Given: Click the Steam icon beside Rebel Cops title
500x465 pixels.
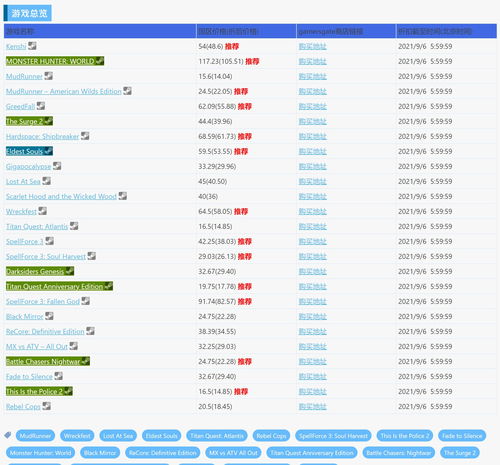Looking at the screenshot, I should [x=47, y=406].
